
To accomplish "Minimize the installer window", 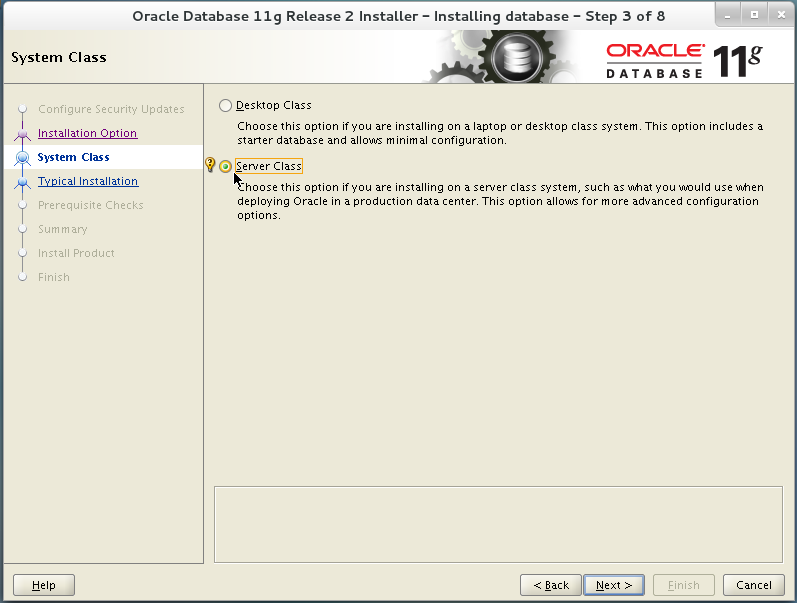I will coord(728,15).
